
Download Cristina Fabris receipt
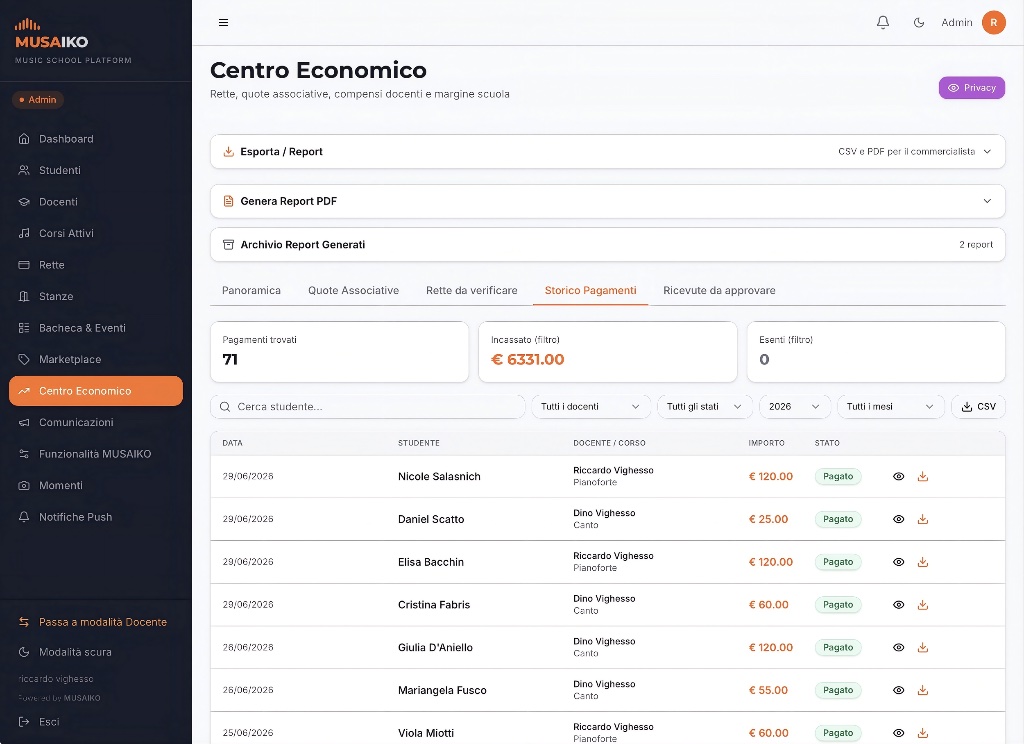pyautogui.click(x=923, y=605)
